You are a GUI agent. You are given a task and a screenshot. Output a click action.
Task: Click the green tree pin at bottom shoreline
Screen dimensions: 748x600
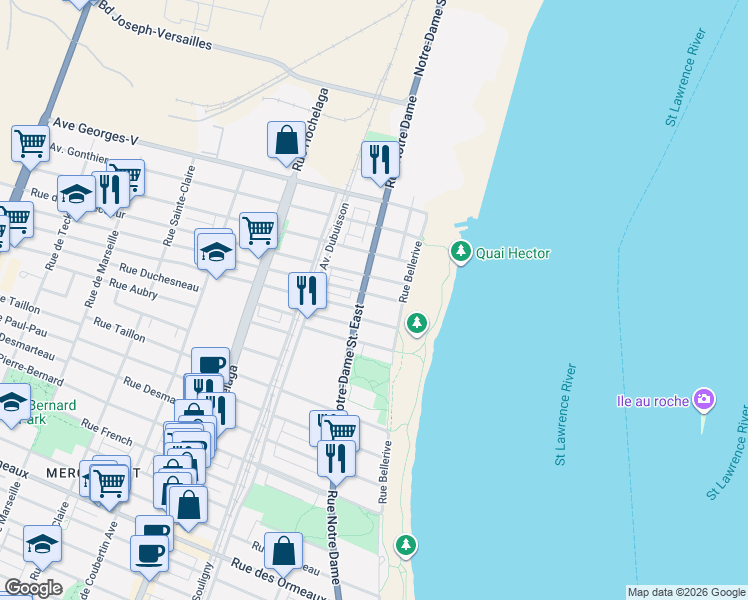pos(405,545)
